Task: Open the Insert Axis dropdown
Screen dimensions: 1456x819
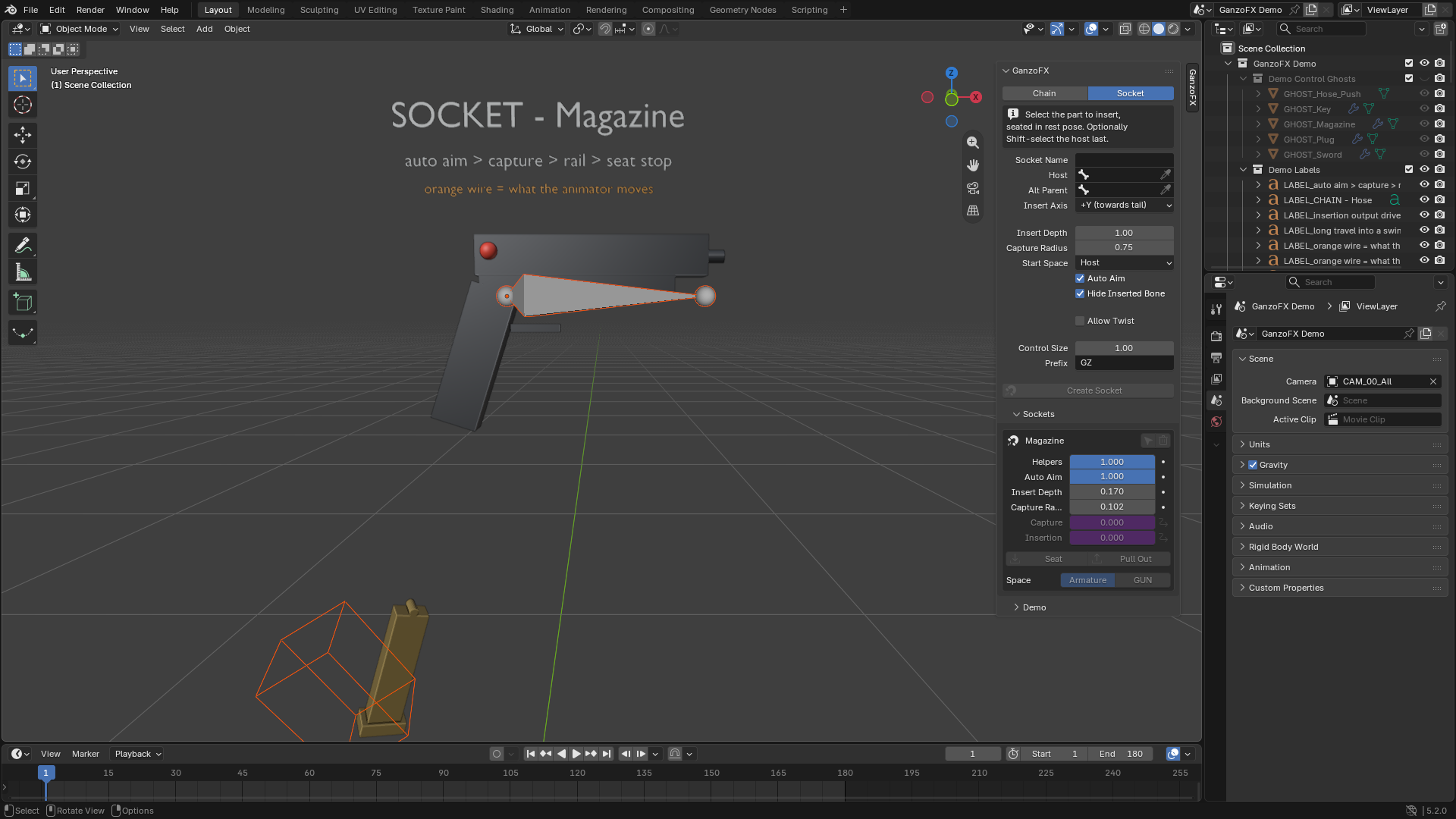Action: 1125,206
